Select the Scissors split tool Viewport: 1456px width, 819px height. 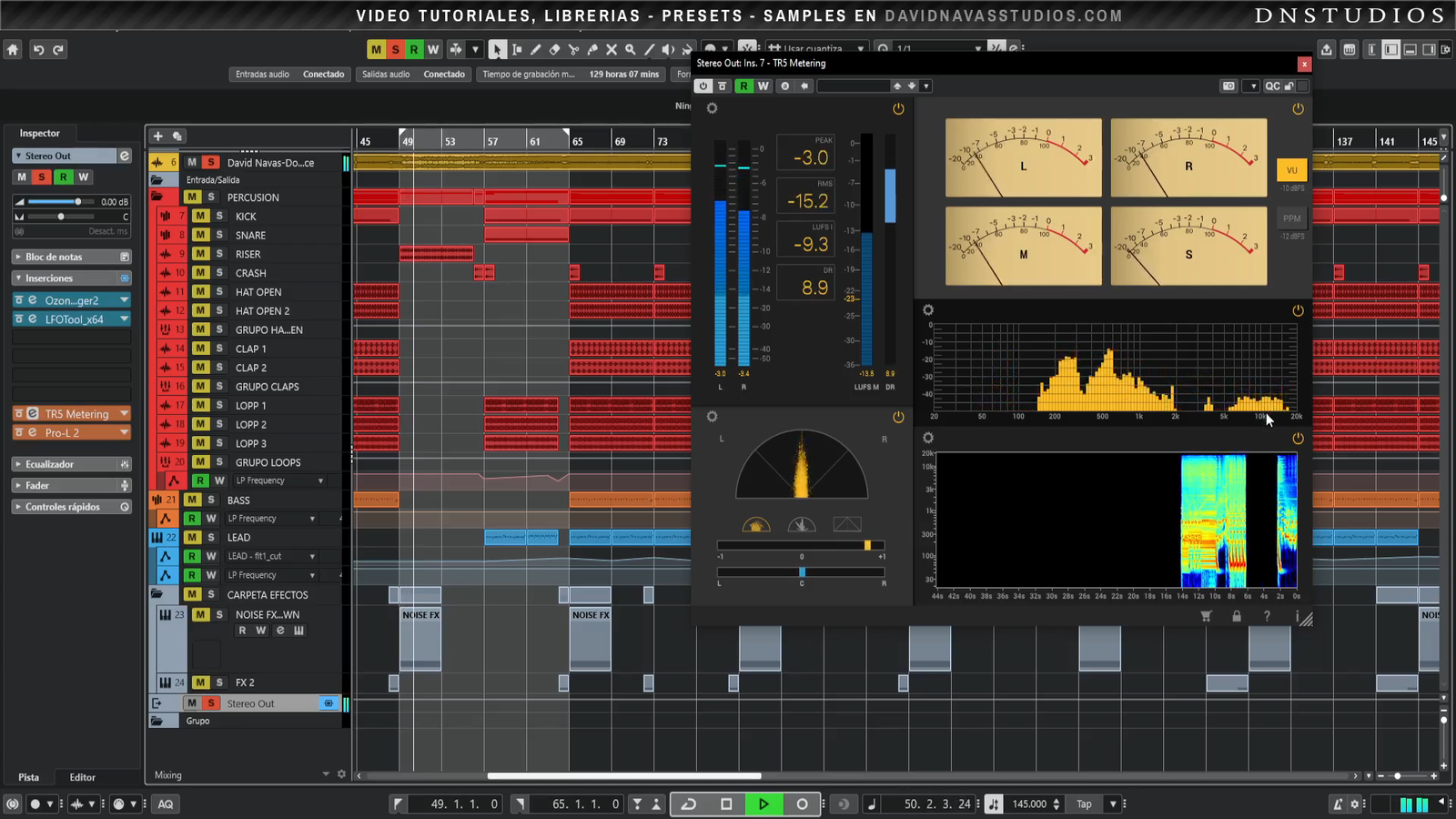pyautogui.click(x=573, y=50)
